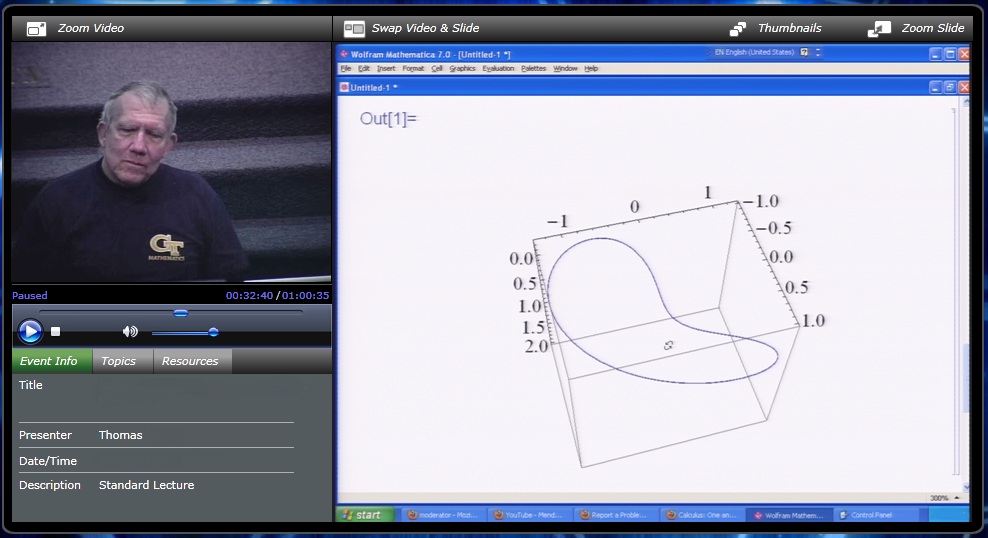Open the Thumbnails view icon
The height and width of the screenshot is (538, 988).
738,28
